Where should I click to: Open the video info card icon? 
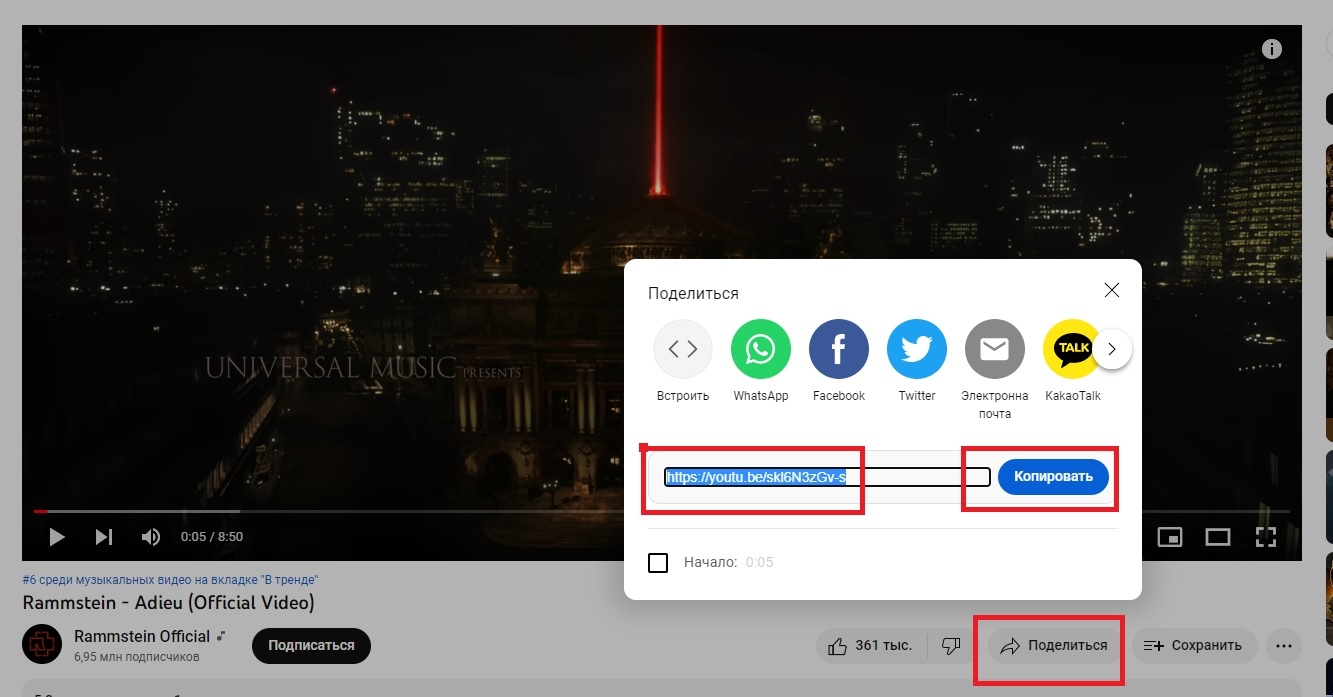tap(1272, 49)
